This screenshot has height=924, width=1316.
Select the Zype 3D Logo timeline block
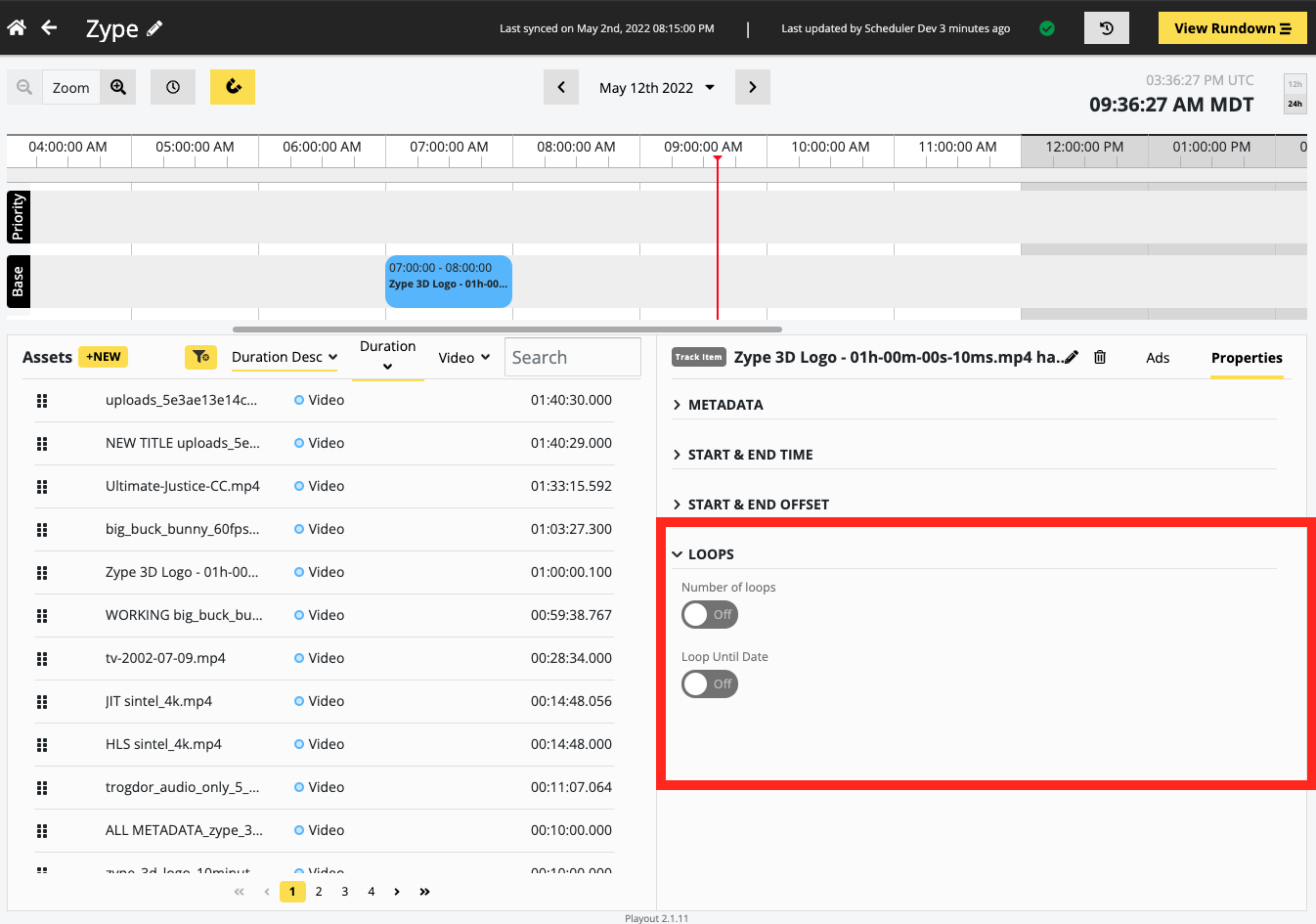coord(449,282)
